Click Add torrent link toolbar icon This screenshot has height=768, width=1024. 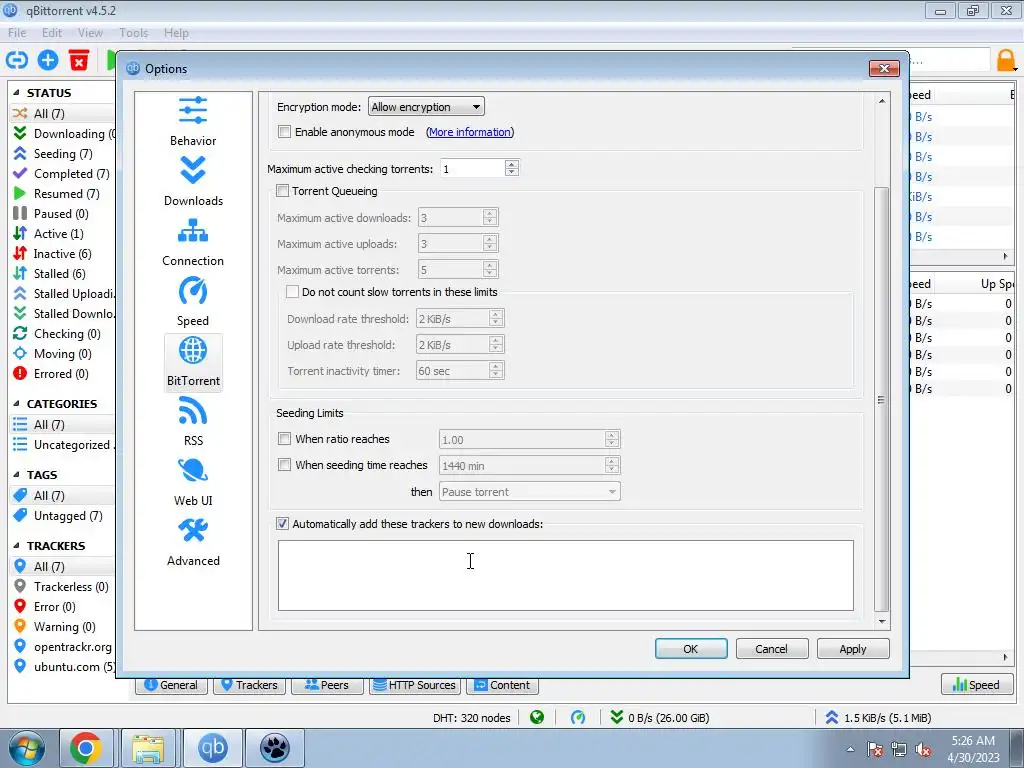17,60
